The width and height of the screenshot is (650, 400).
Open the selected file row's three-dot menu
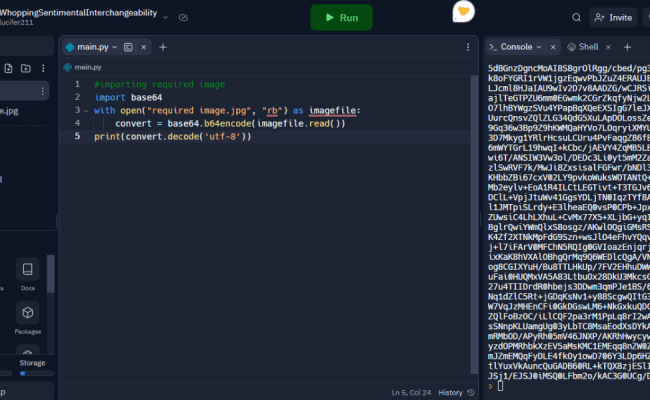[x=42, y=91]
